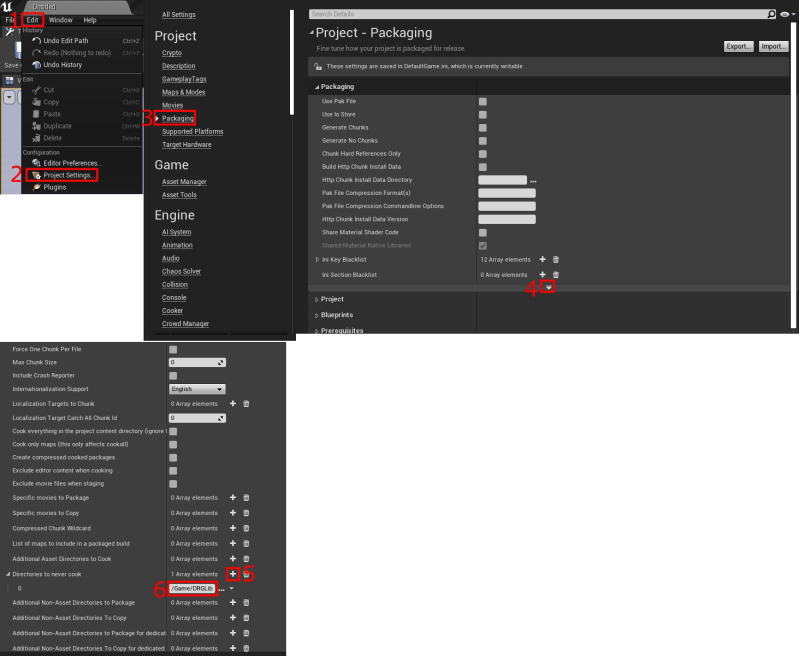This screenshot has width=799, height=656.
Task: Add element to Ini Key Blacklist
Action: 543,259
